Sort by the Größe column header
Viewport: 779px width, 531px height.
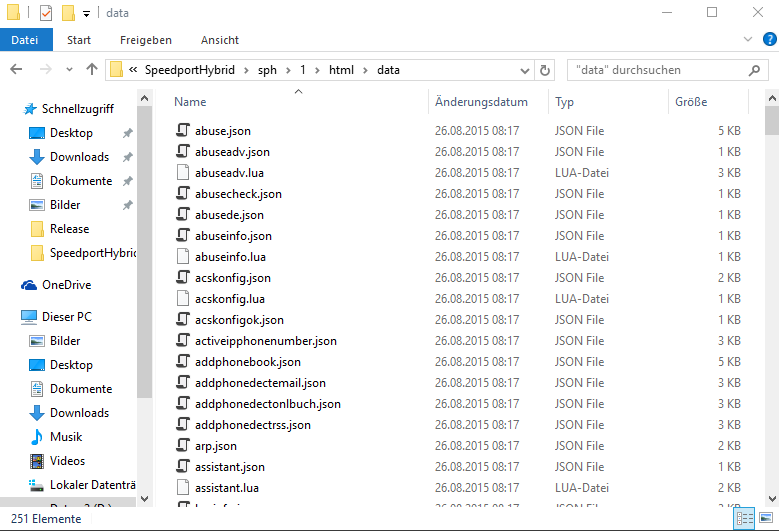691,102
